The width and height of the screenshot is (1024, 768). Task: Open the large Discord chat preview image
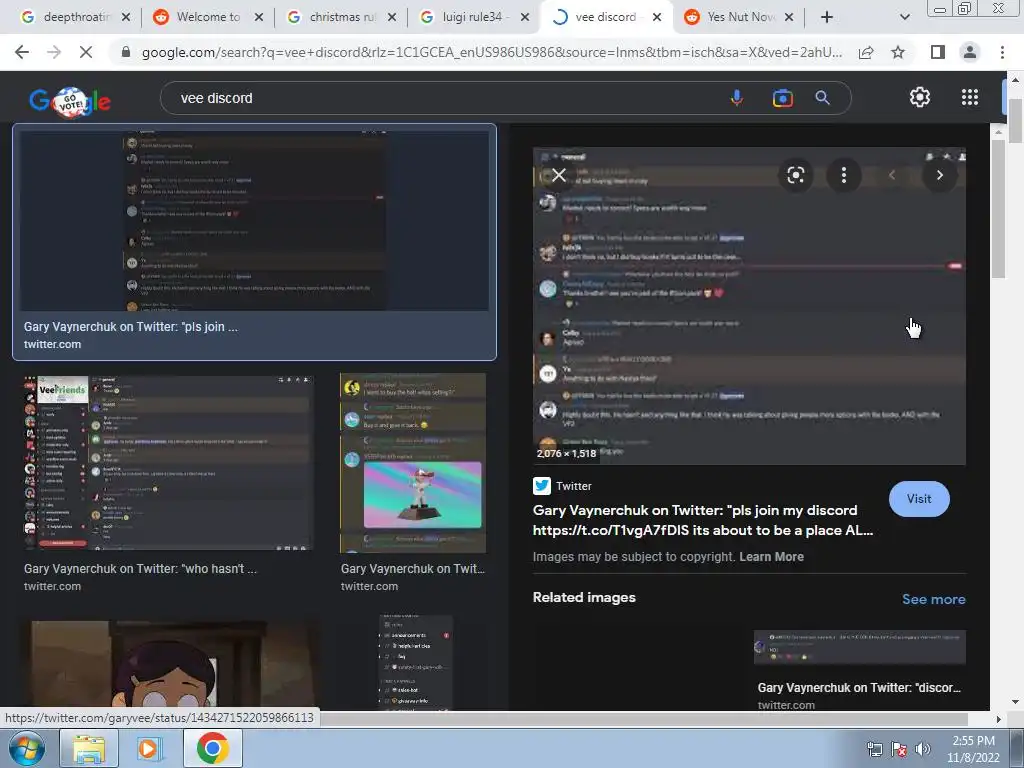click(x=749, y=306)
